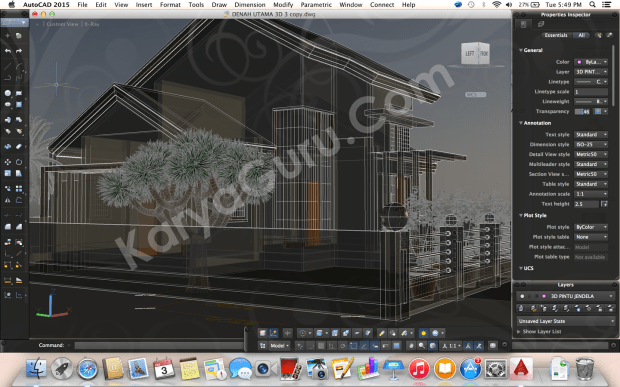Open the Unsaved Layer State selector
620x387 pixels.
click(566, 321)
